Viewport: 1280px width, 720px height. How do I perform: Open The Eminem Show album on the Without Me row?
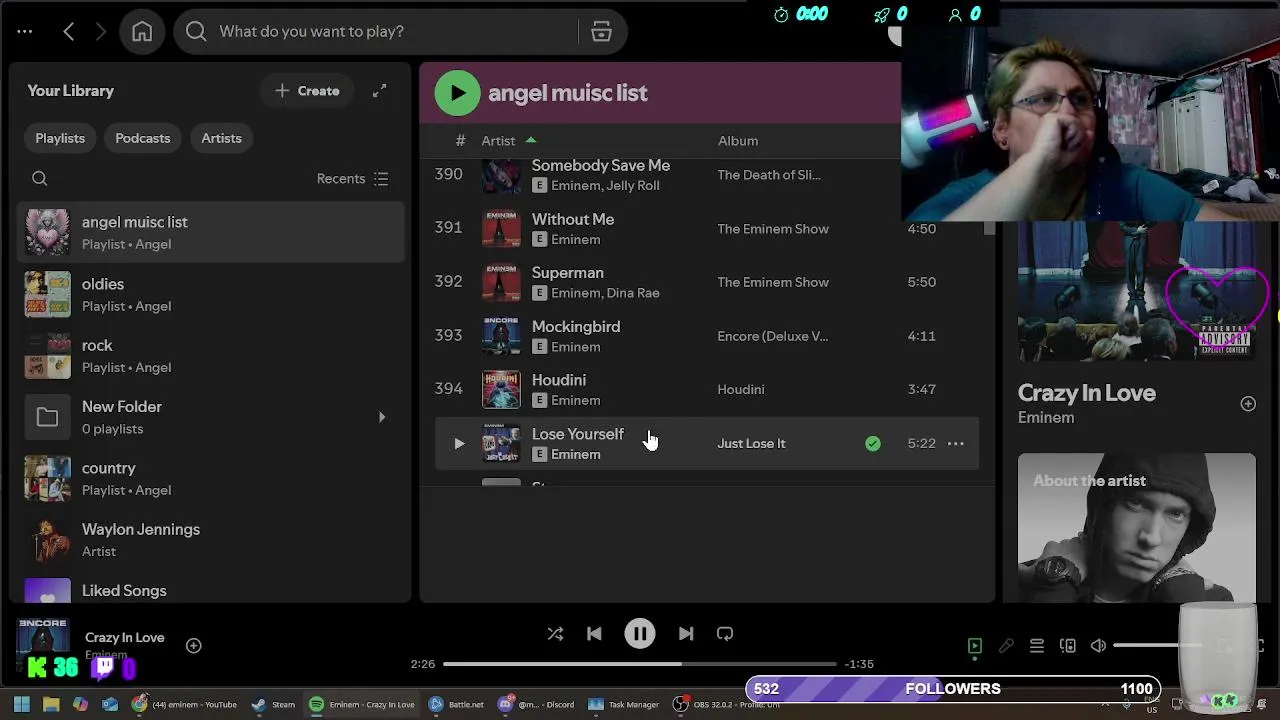click(773, 229)
